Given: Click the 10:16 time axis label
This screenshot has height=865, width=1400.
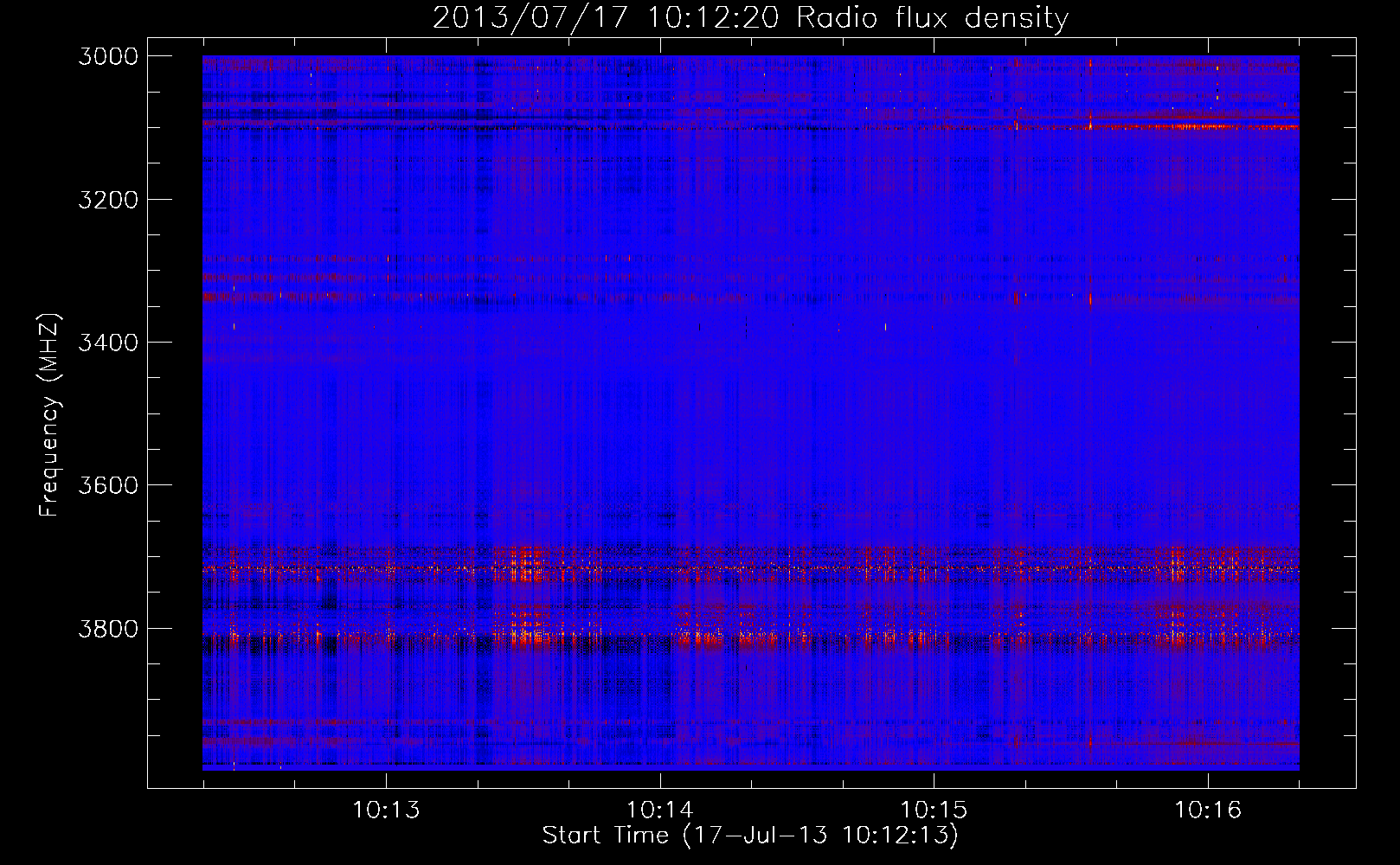Looking at the screenshot, I should pos(1208,811).
